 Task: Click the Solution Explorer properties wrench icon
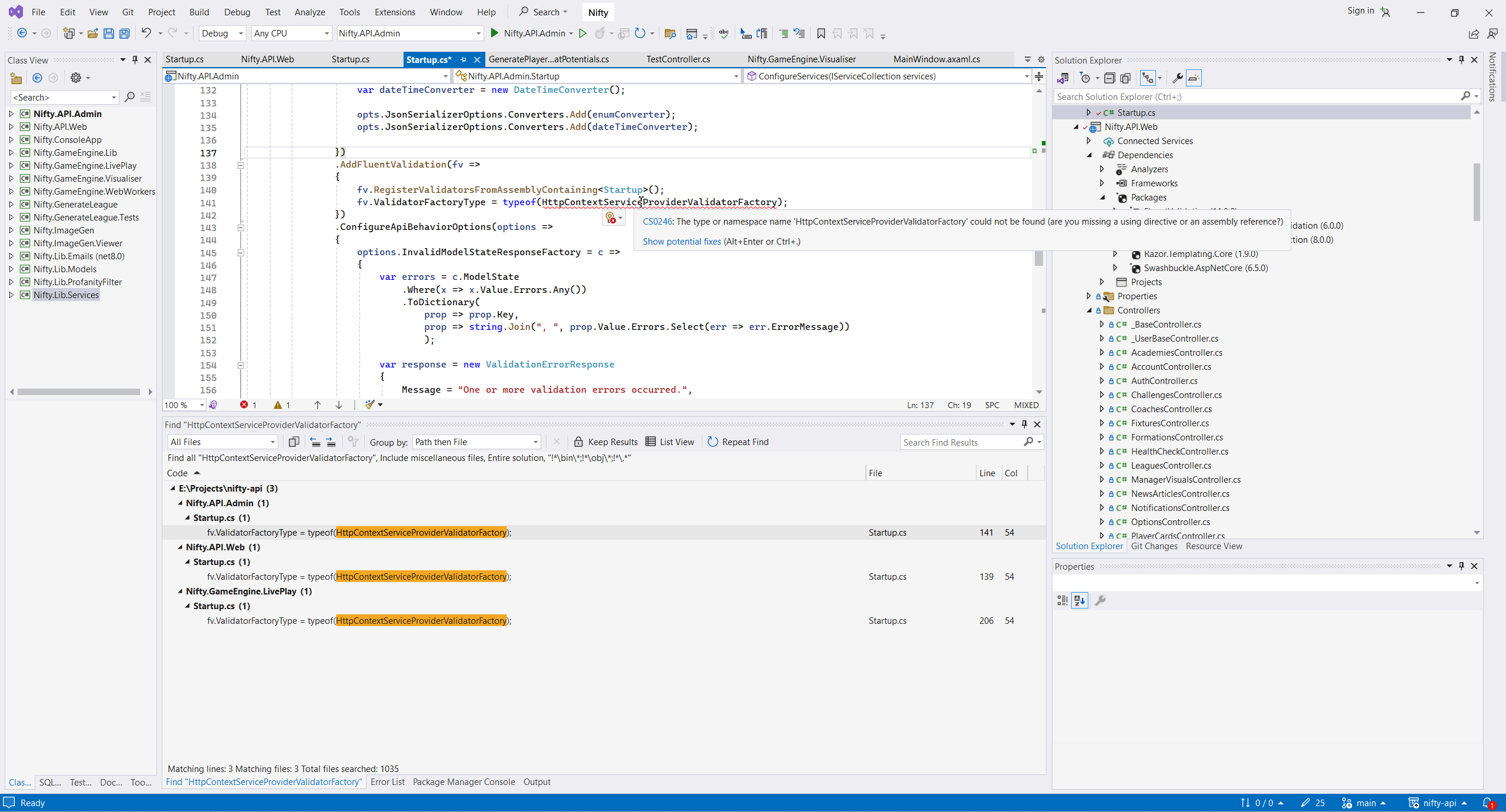(1177, 78)
